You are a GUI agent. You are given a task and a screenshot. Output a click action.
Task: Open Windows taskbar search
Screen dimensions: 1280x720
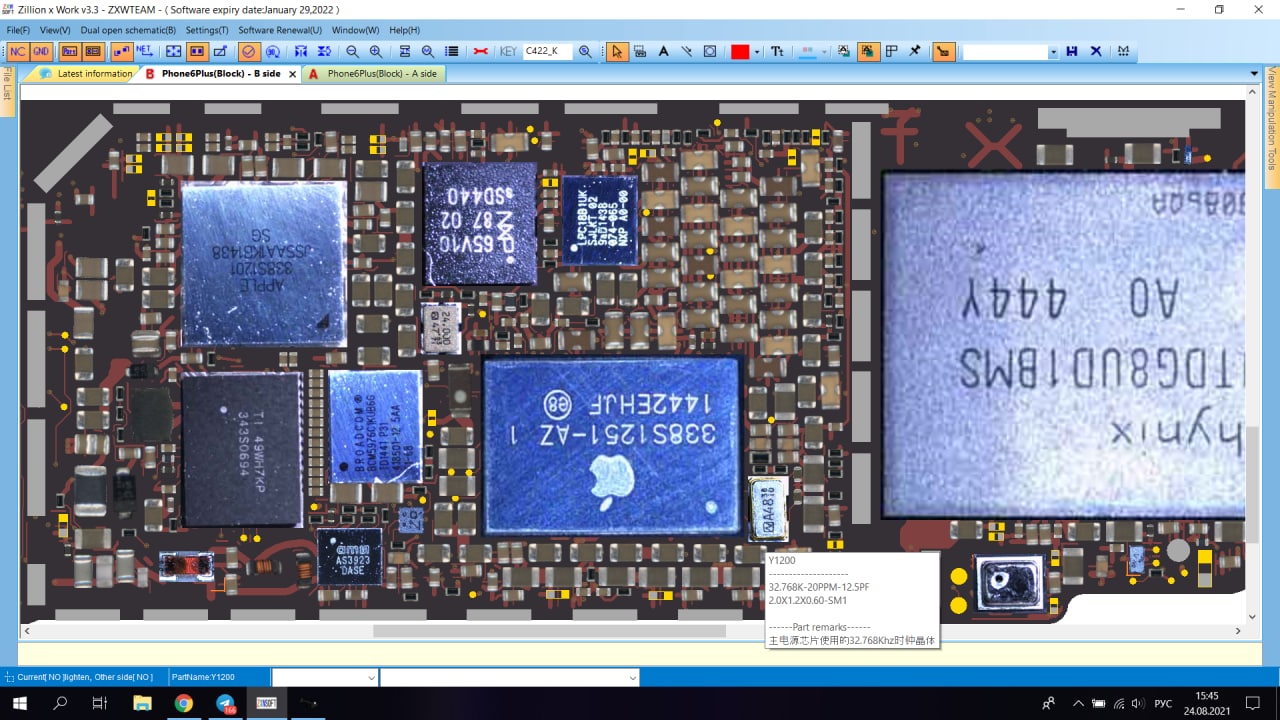[x=60, y=703]
